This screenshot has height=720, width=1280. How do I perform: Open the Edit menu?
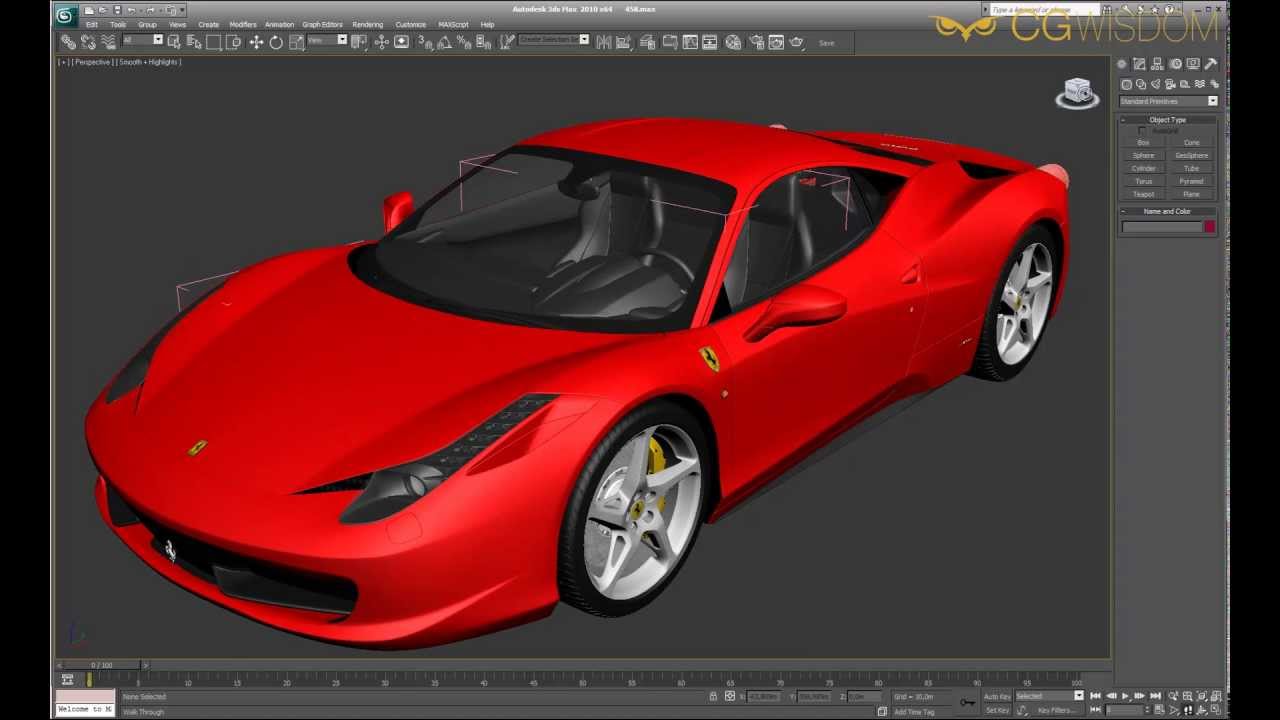92,24
